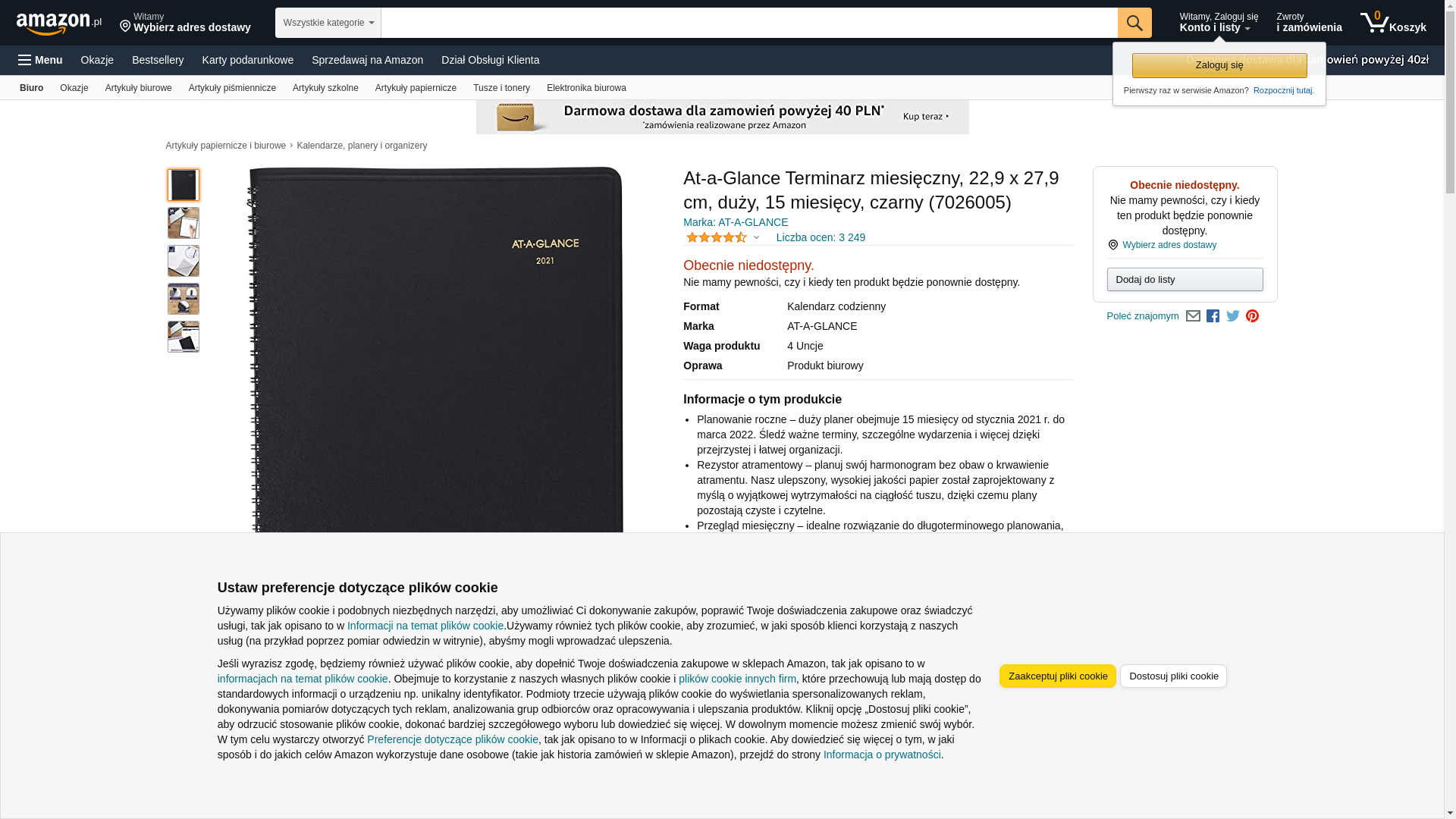Expand the star ratings breakdown arrow

756,238
